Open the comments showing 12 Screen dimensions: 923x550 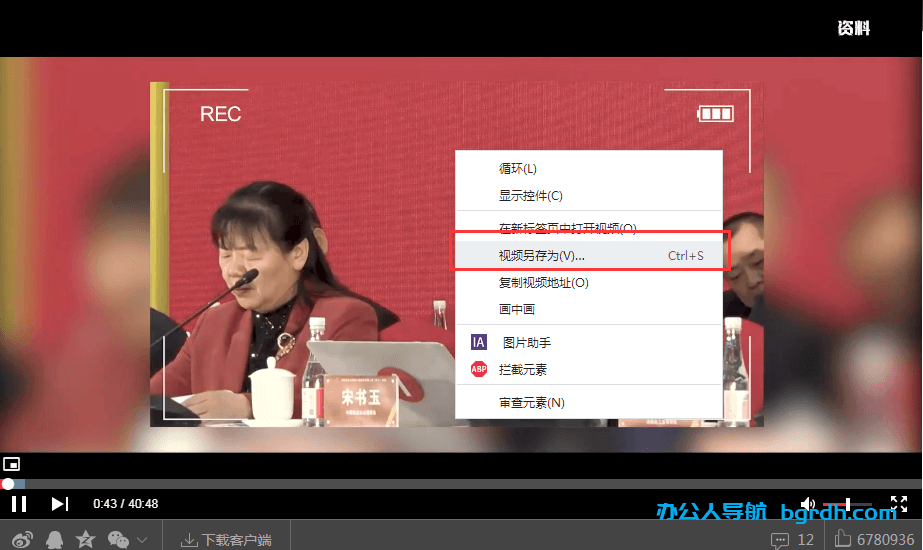pyautogui.click(x=792, y=540)
